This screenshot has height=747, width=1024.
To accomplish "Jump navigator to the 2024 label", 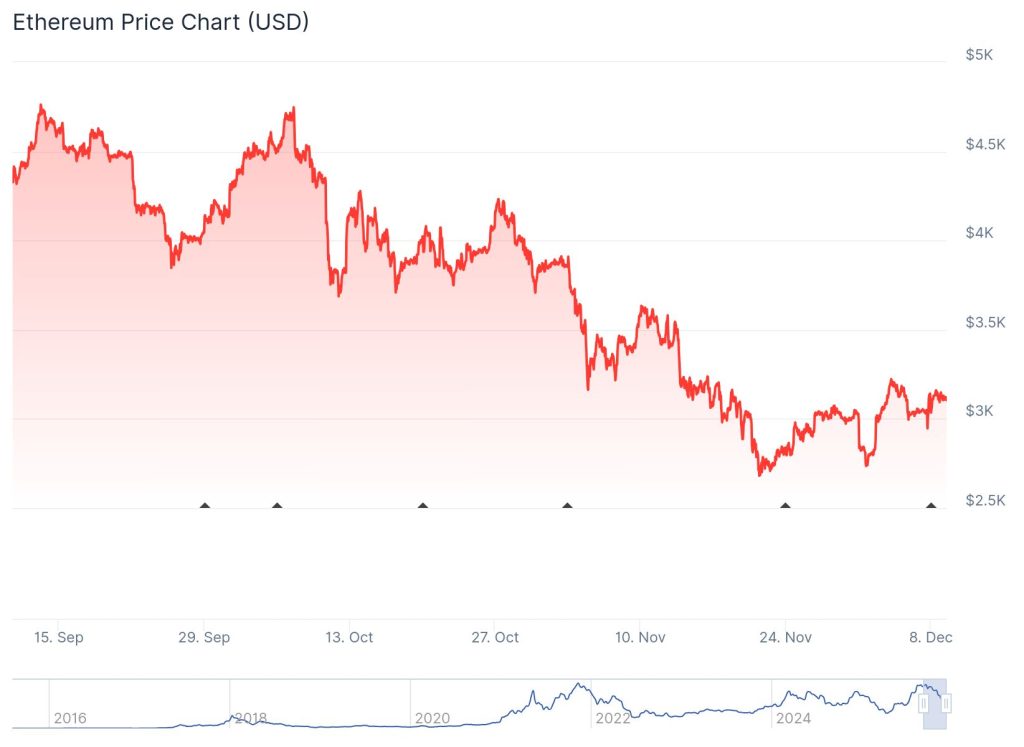I will click(x=793, y=718).
